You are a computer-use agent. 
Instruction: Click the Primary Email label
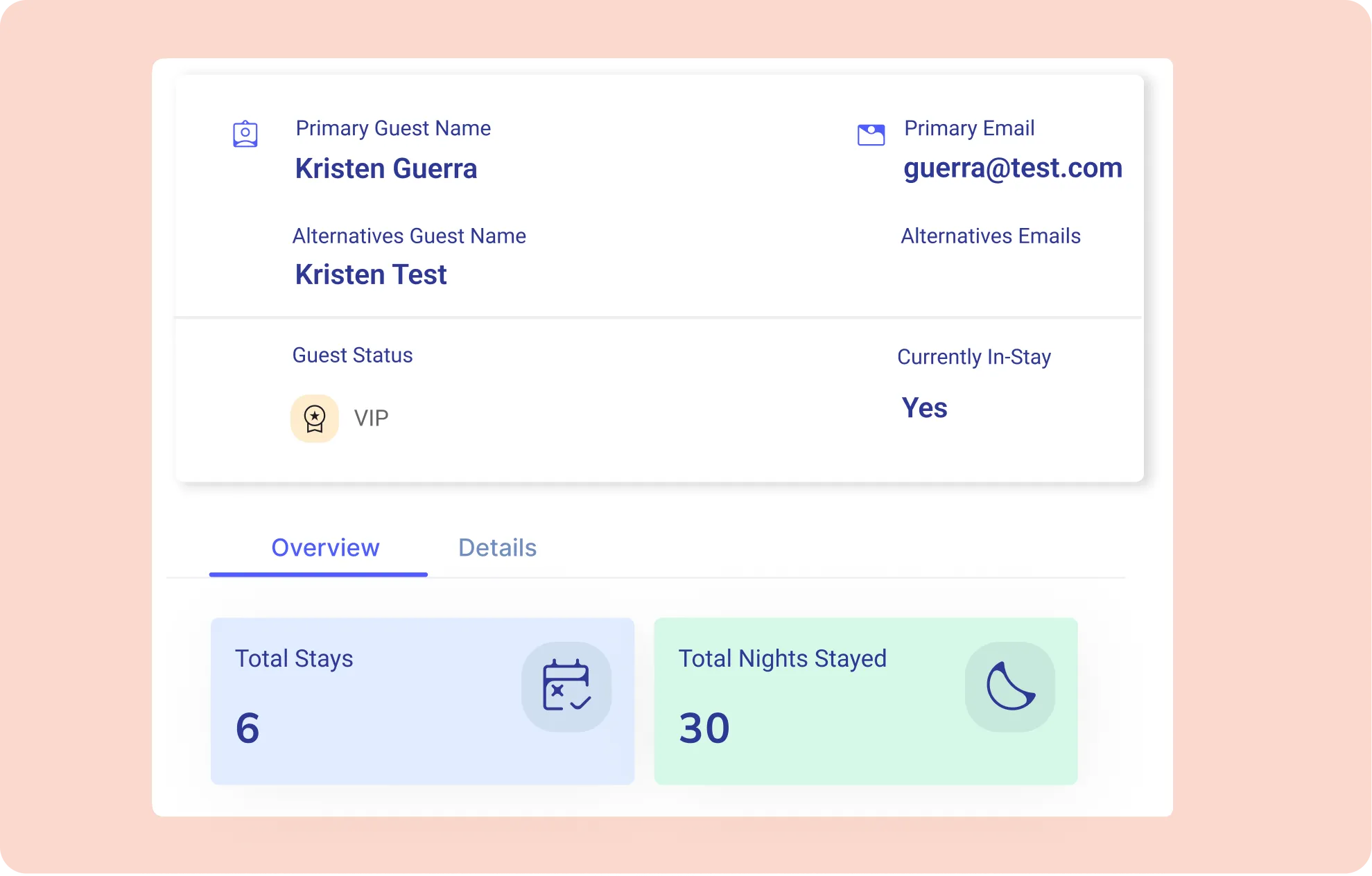tap(969, 128)
